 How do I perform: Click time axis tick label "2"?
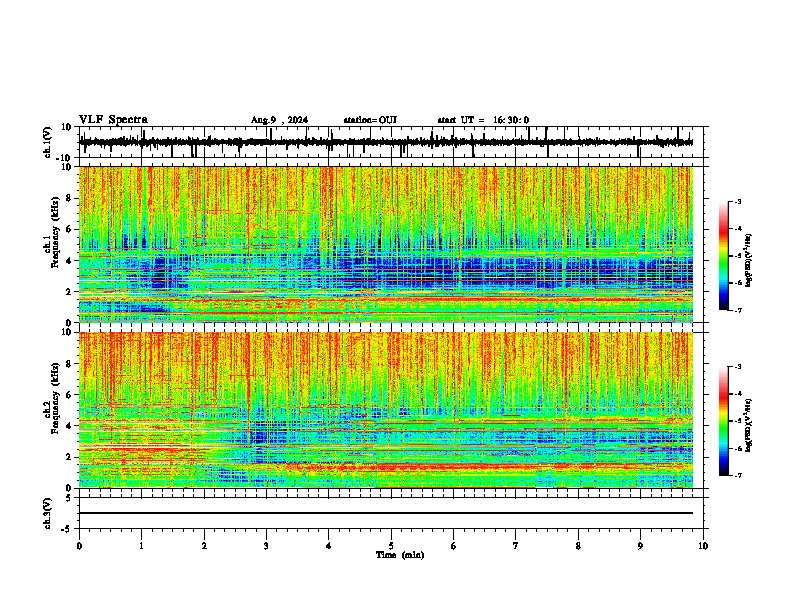click(x=204, y=546)
